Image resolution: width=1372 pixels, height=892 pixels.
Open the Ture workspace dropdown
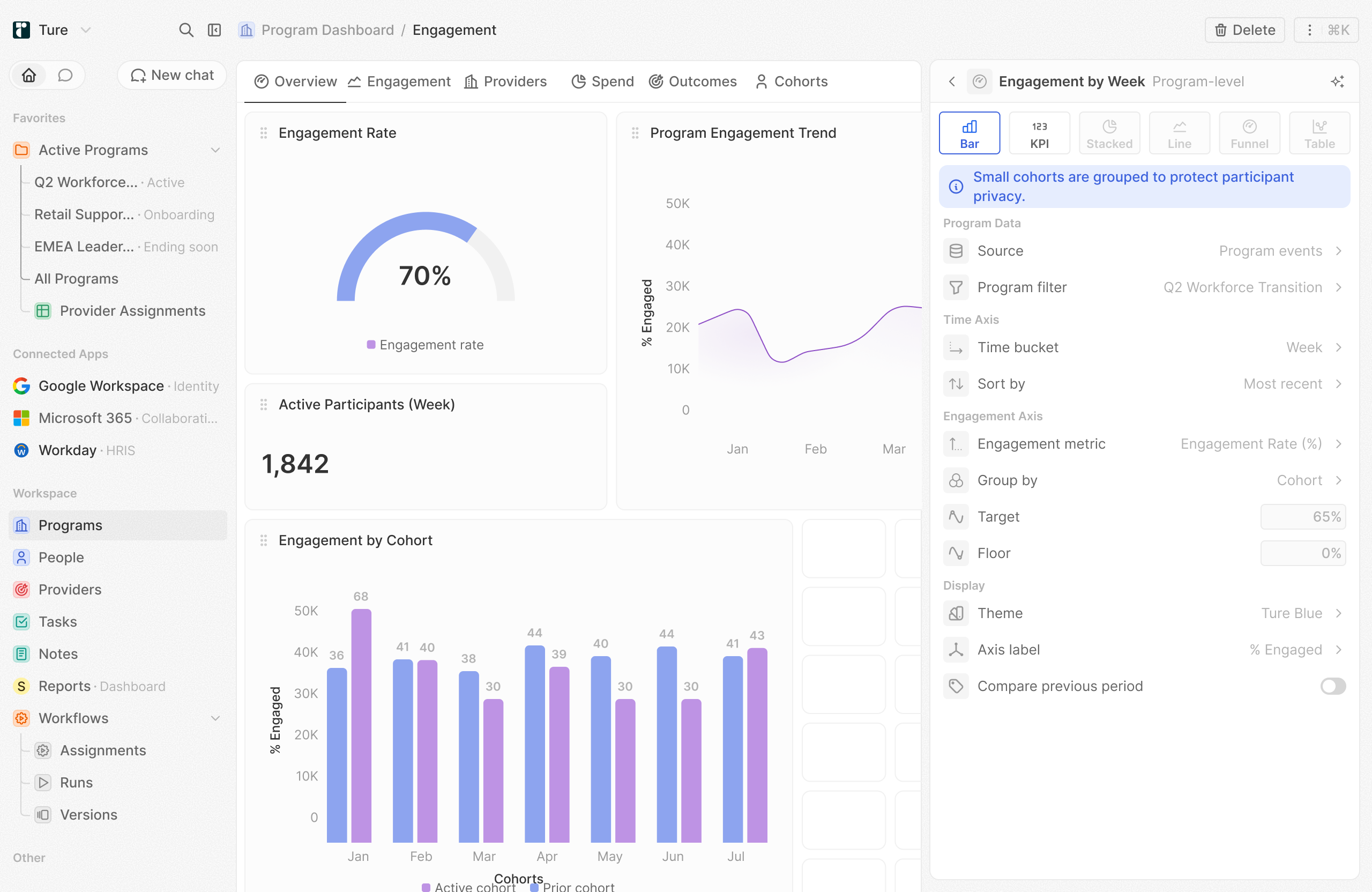tap(86, 30)
